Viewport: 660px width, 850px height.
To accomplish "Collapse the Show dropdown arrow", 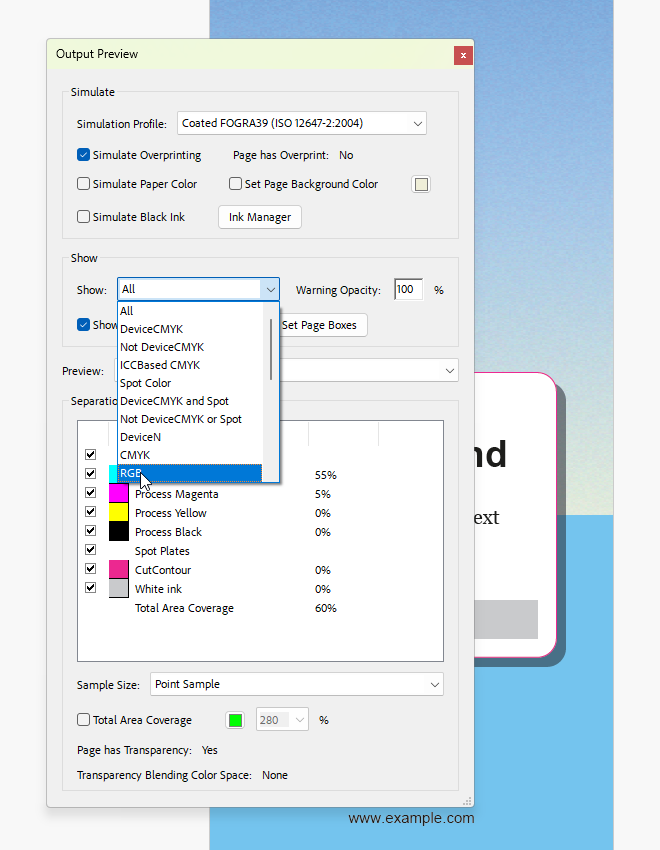I will point(270,289).
